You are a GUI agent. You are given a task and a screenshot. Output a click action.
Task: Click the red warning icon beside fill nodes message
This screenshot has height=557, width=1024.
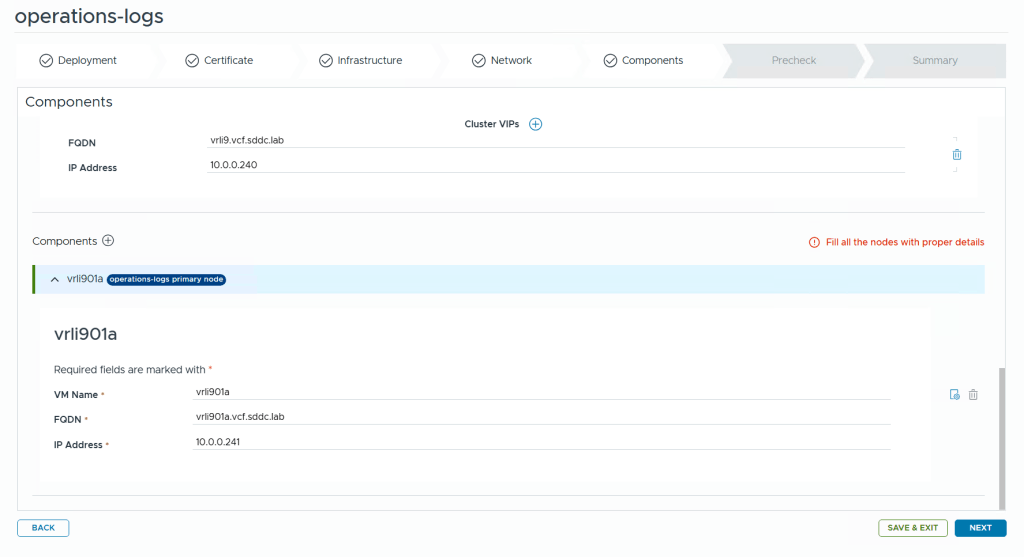(814, 242)
